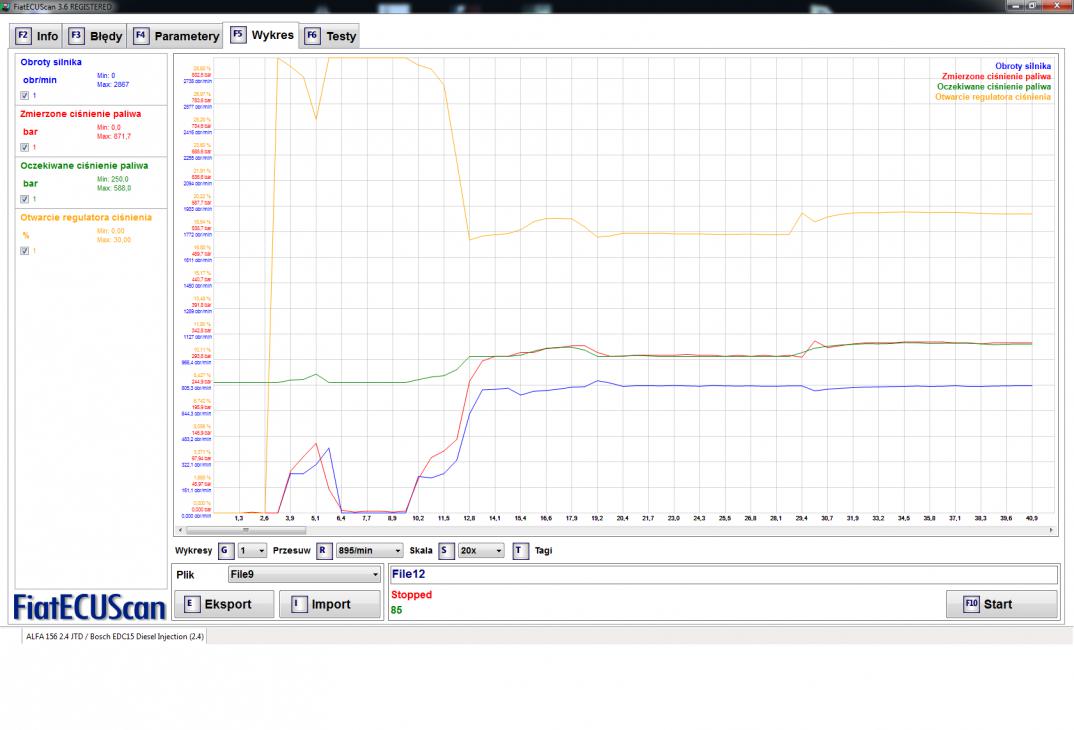Toggle the Otwarcie regulatora ciśnienia checkbox
Viewport: 1074px width, 730px height.
point(25,251)
